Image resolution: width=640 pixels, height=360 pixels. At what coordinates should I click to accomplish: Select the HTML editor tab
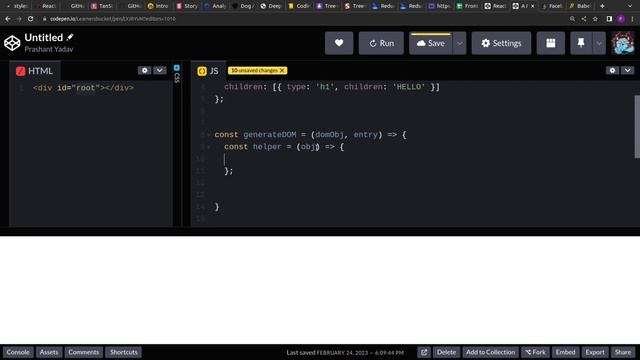pyautogui.click(x=35, y=71)
